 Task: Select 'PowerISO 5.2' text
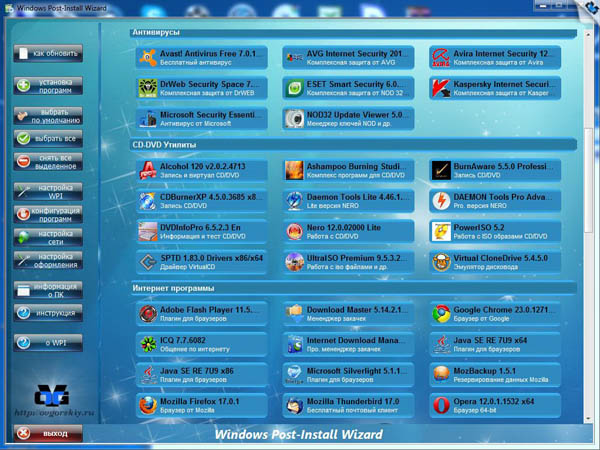click(x=479, y=227)
